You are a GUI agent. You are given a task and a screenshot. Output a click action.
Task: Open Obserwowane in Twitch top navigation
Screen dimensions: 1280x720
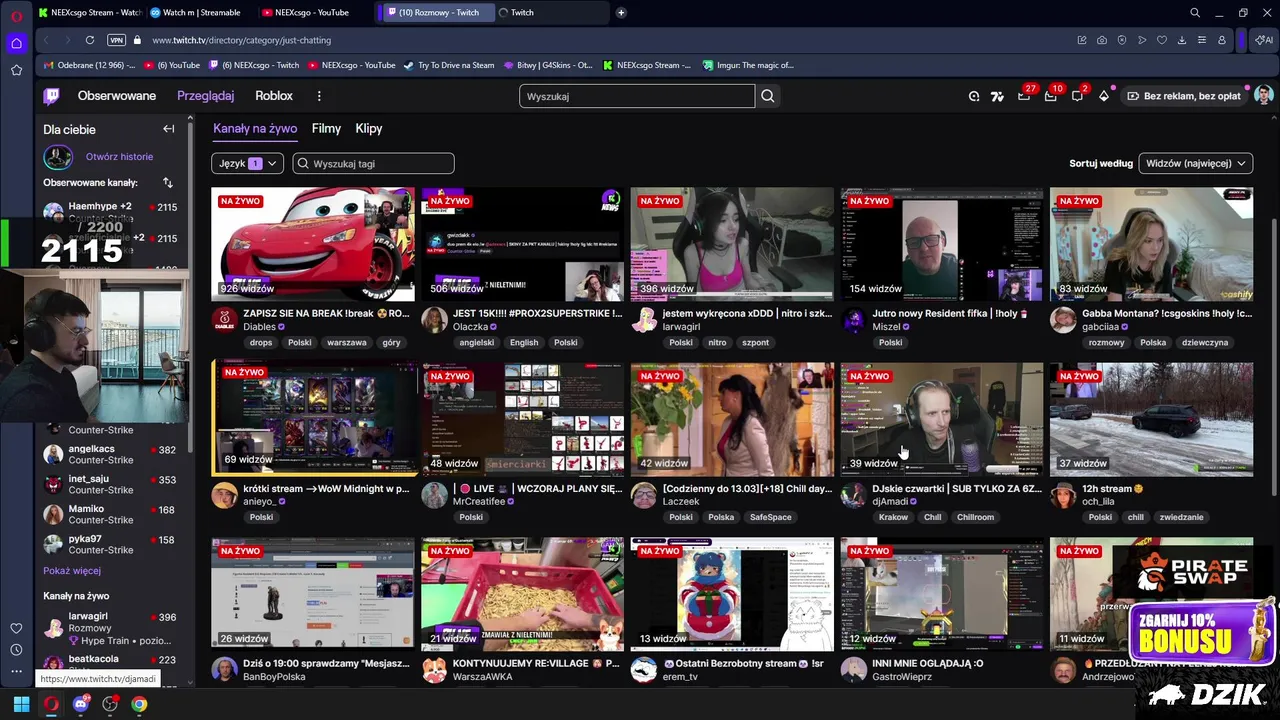pyautogui.click(x=117, y=96)
